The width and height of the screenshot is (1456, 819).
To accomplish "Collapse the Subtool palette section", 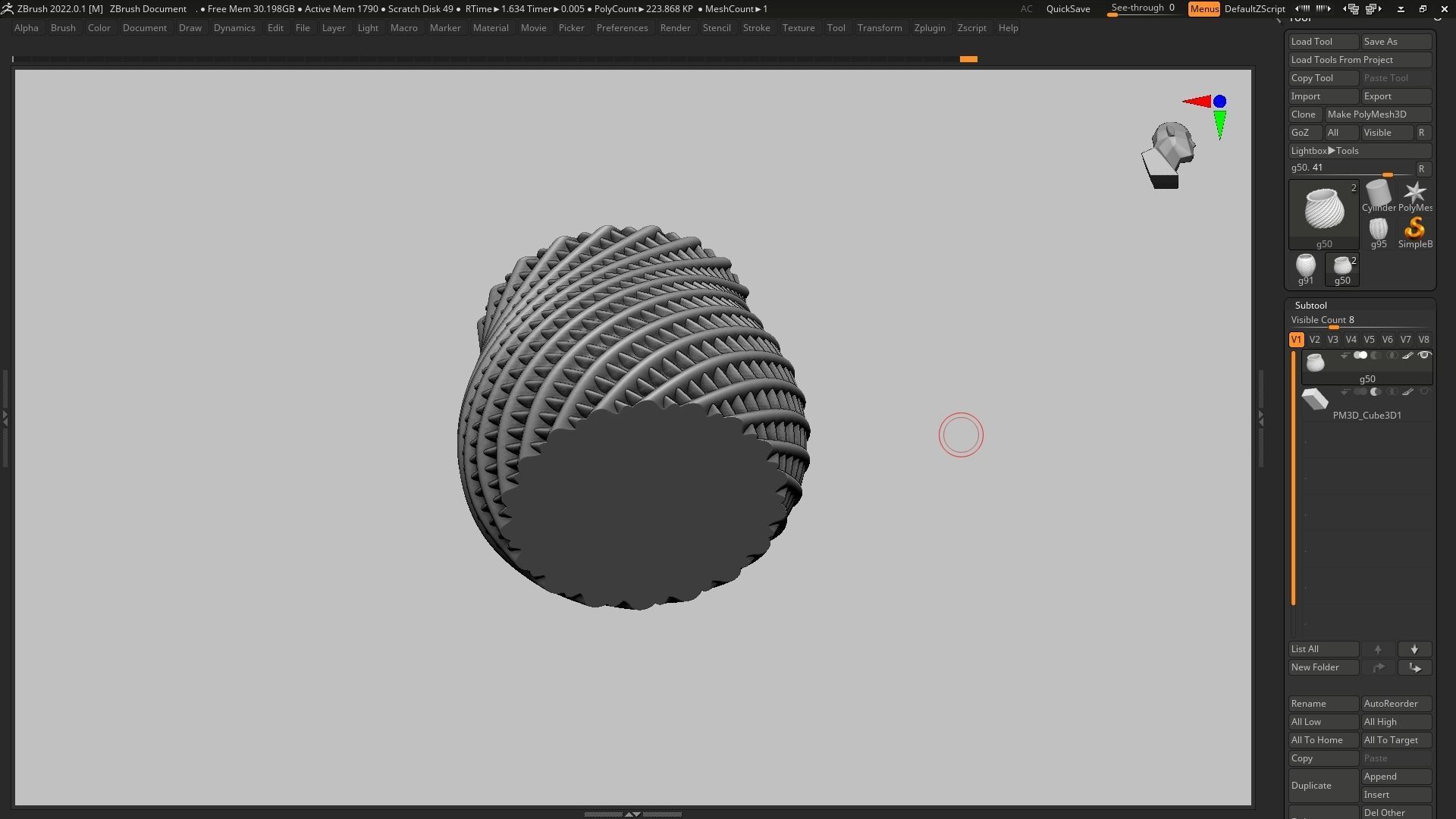I will (1310, 305).
